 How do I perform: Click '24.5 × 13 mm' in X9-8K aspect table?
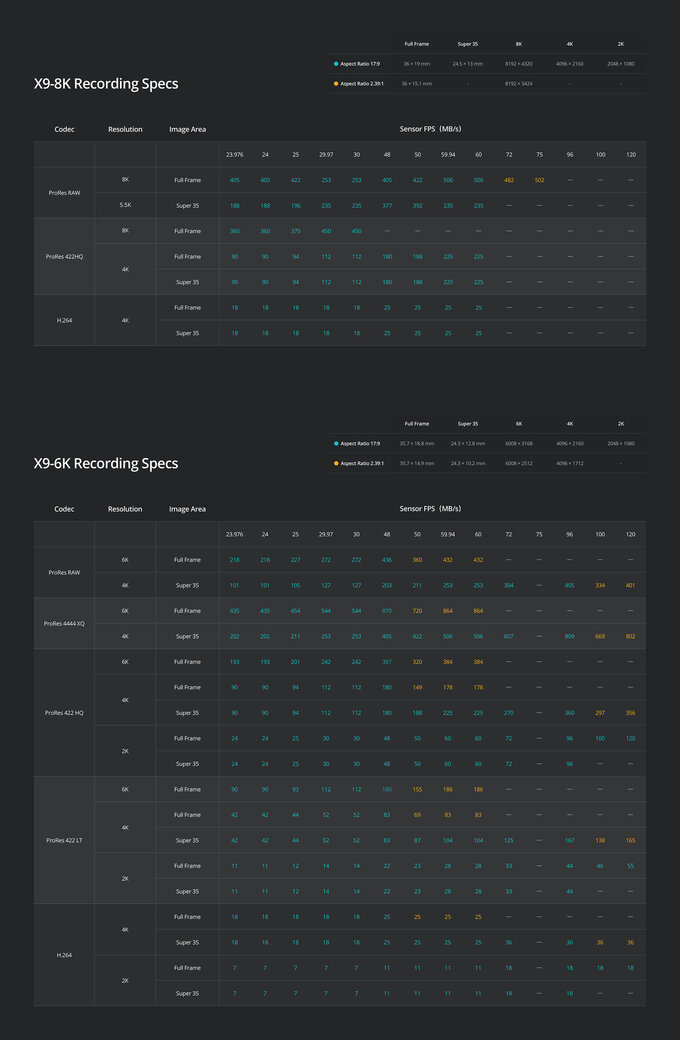(468, 64)
